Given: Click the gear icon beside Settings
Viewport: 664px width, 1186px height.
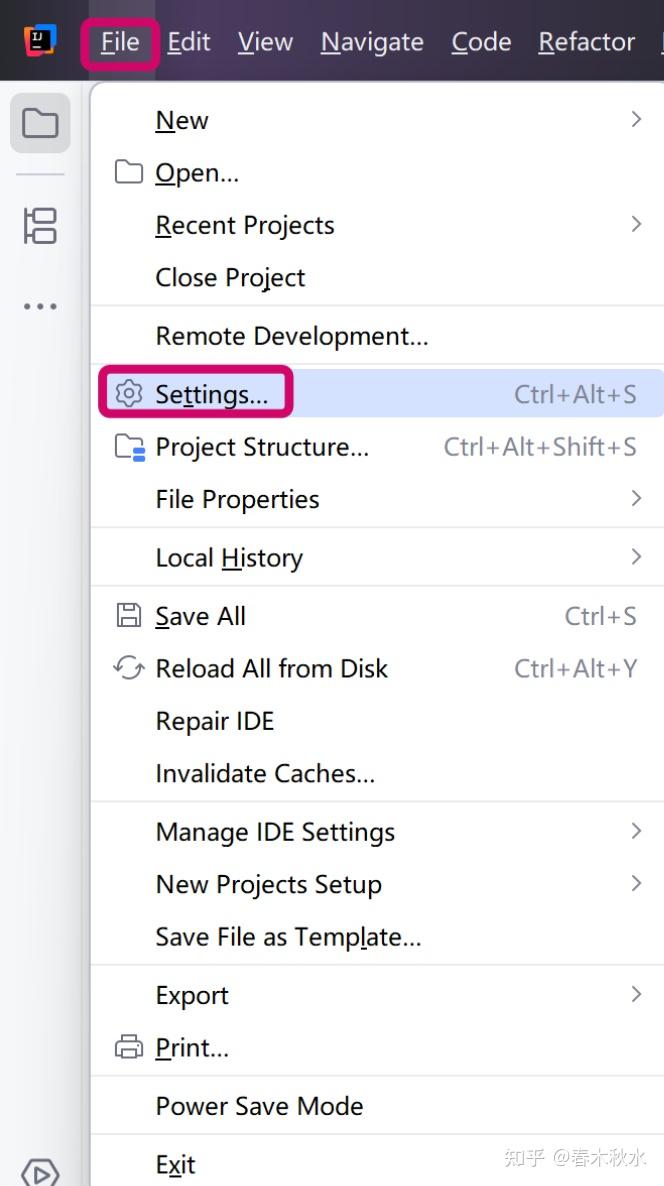Looking at the screenshot, I should point(129,393).
